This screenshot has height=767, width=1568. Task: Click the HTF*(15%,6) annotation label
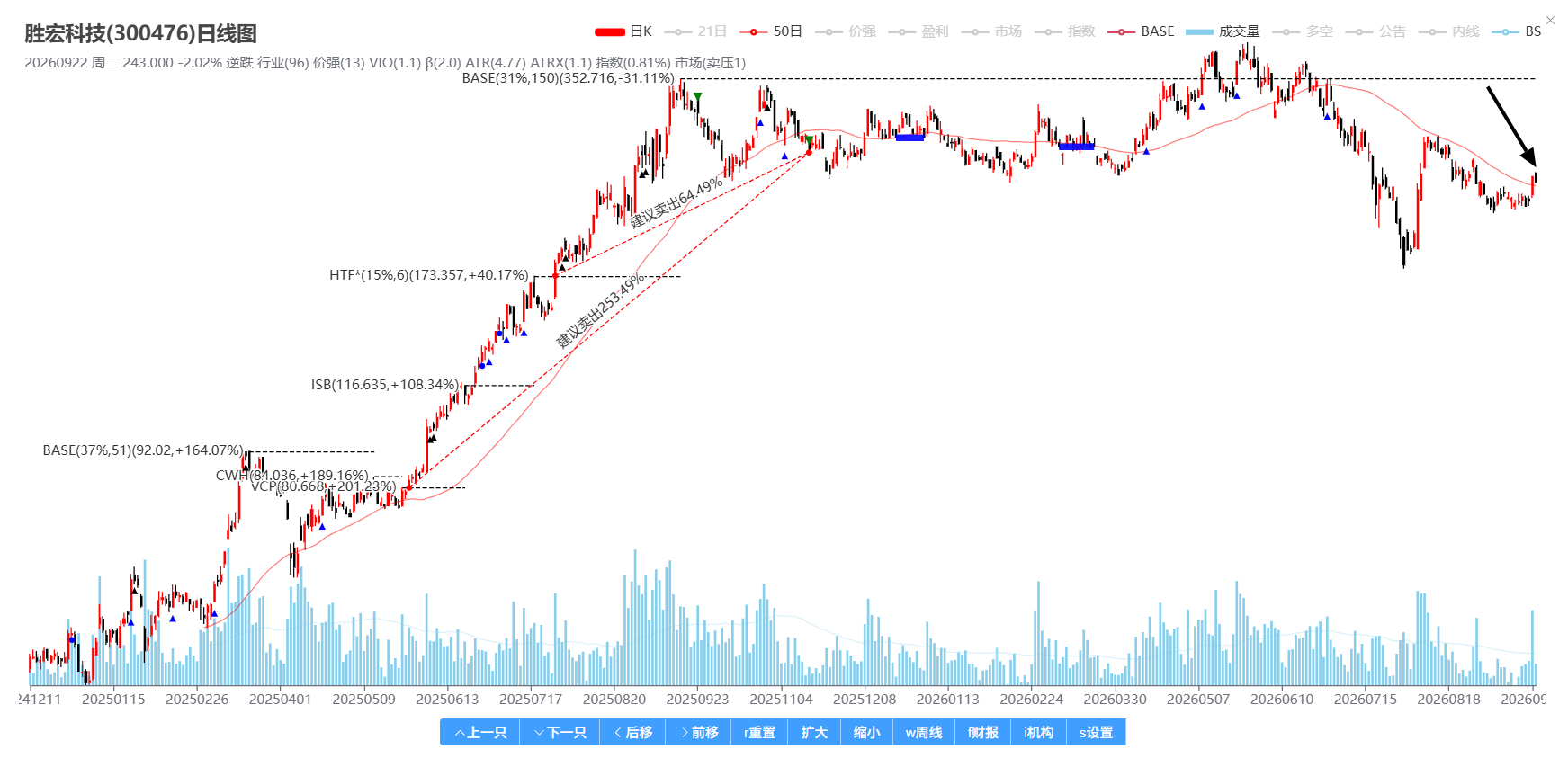[428, 275]
